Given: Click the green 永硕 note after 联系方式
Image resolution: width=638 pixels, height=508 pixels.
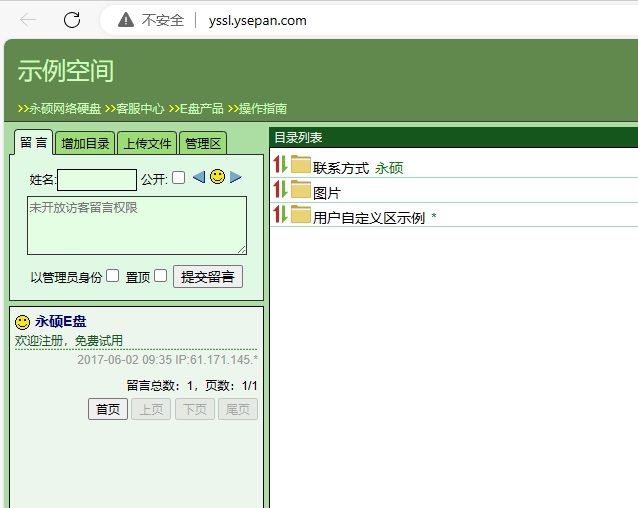Looking at the screenshot, I should point(389,168).
